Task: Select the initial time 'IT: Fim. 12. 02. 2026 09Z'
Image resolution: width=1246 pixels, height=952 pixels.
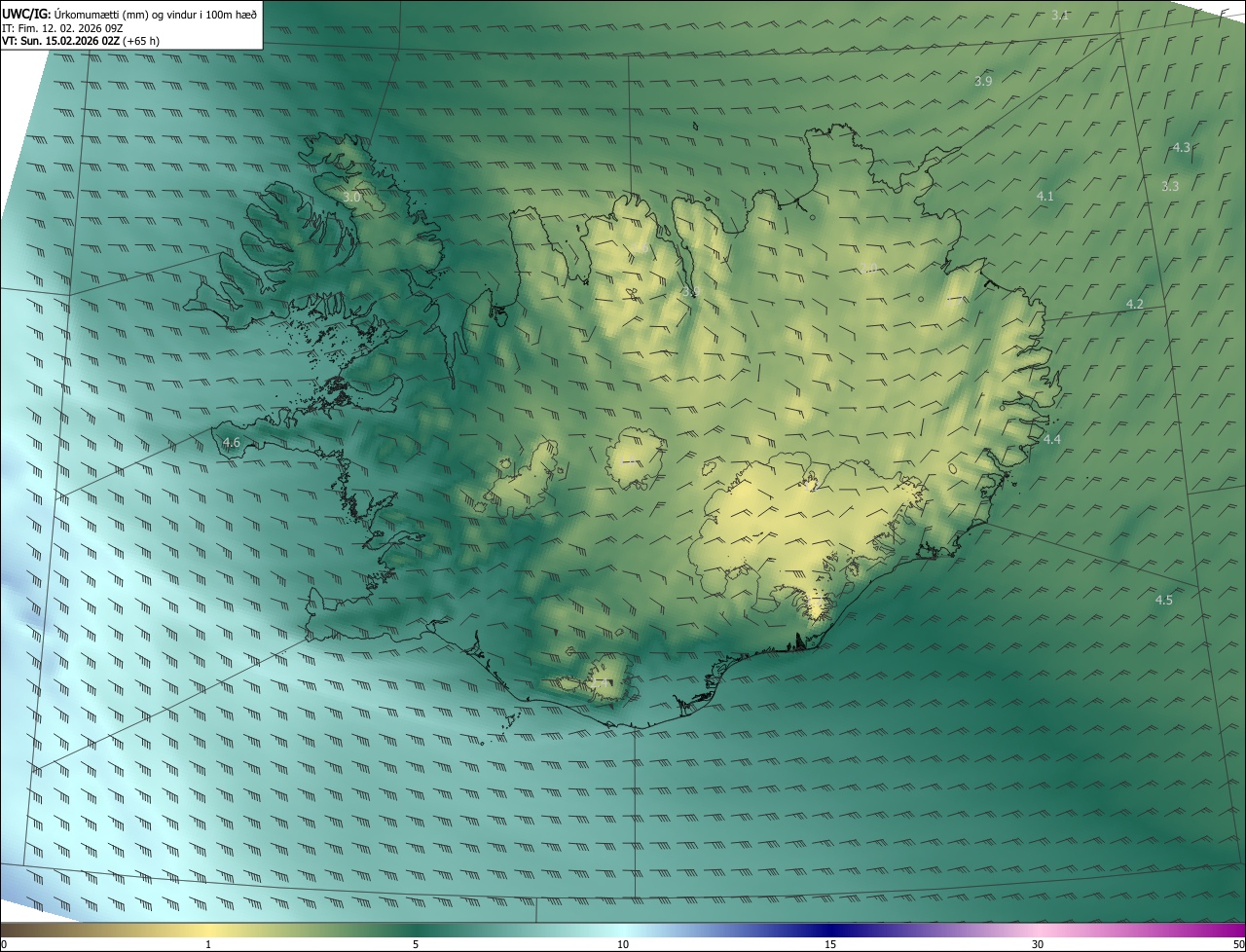Action: (63, 27)
